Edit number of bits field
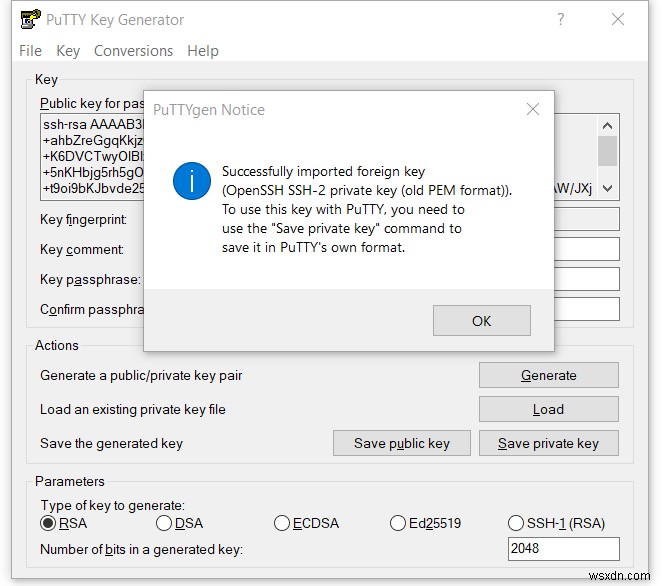 point(563,549)
